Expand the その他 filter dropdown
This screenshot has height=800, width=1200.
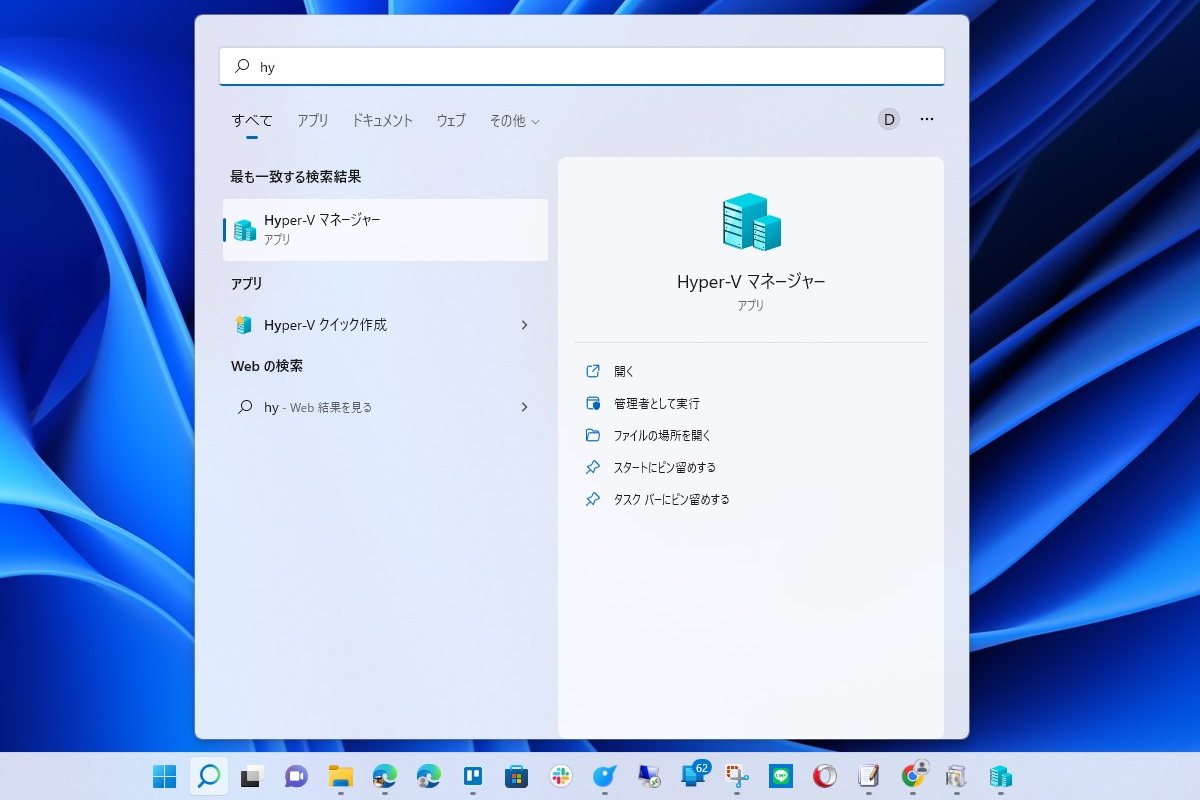[514, 120]
